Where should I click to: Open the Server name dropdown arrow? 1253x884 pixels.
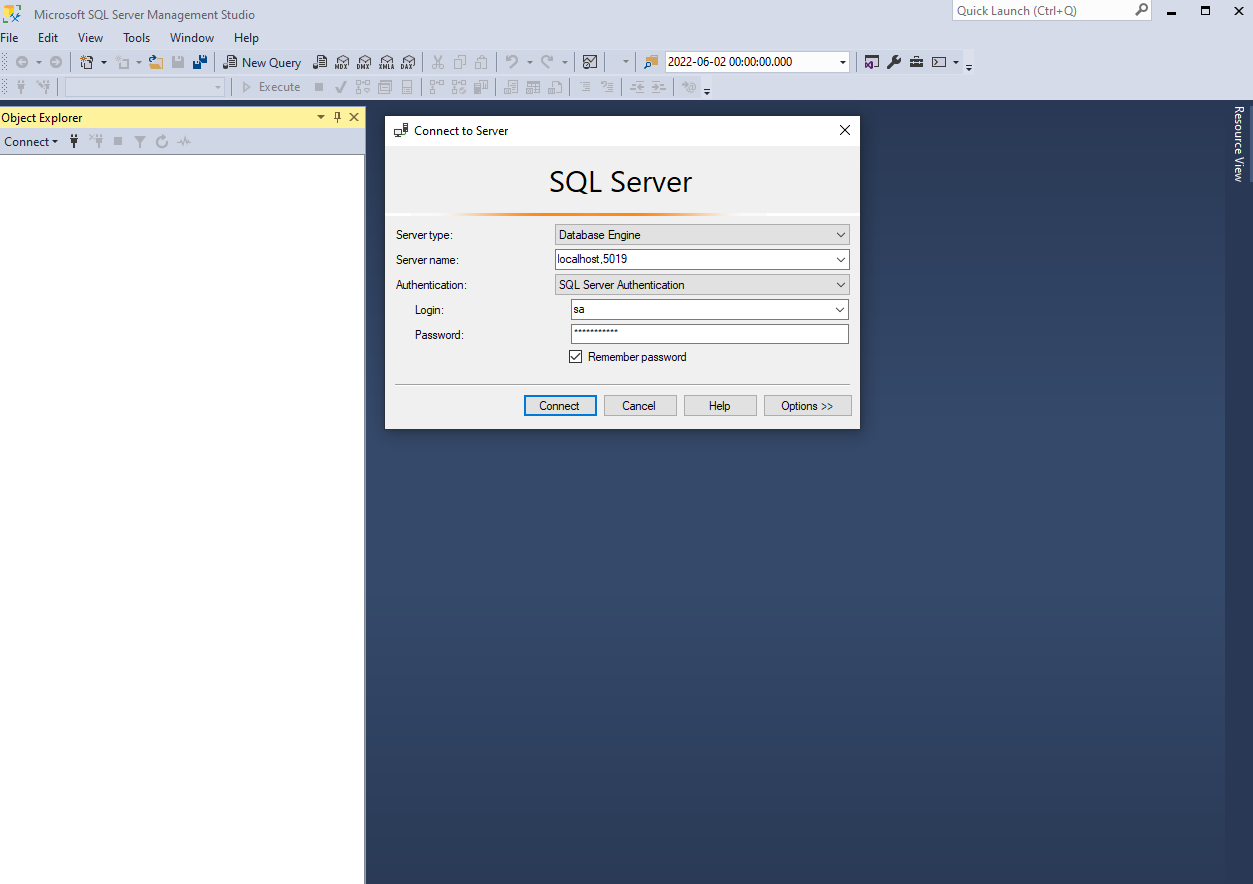[x=840, y=260]
